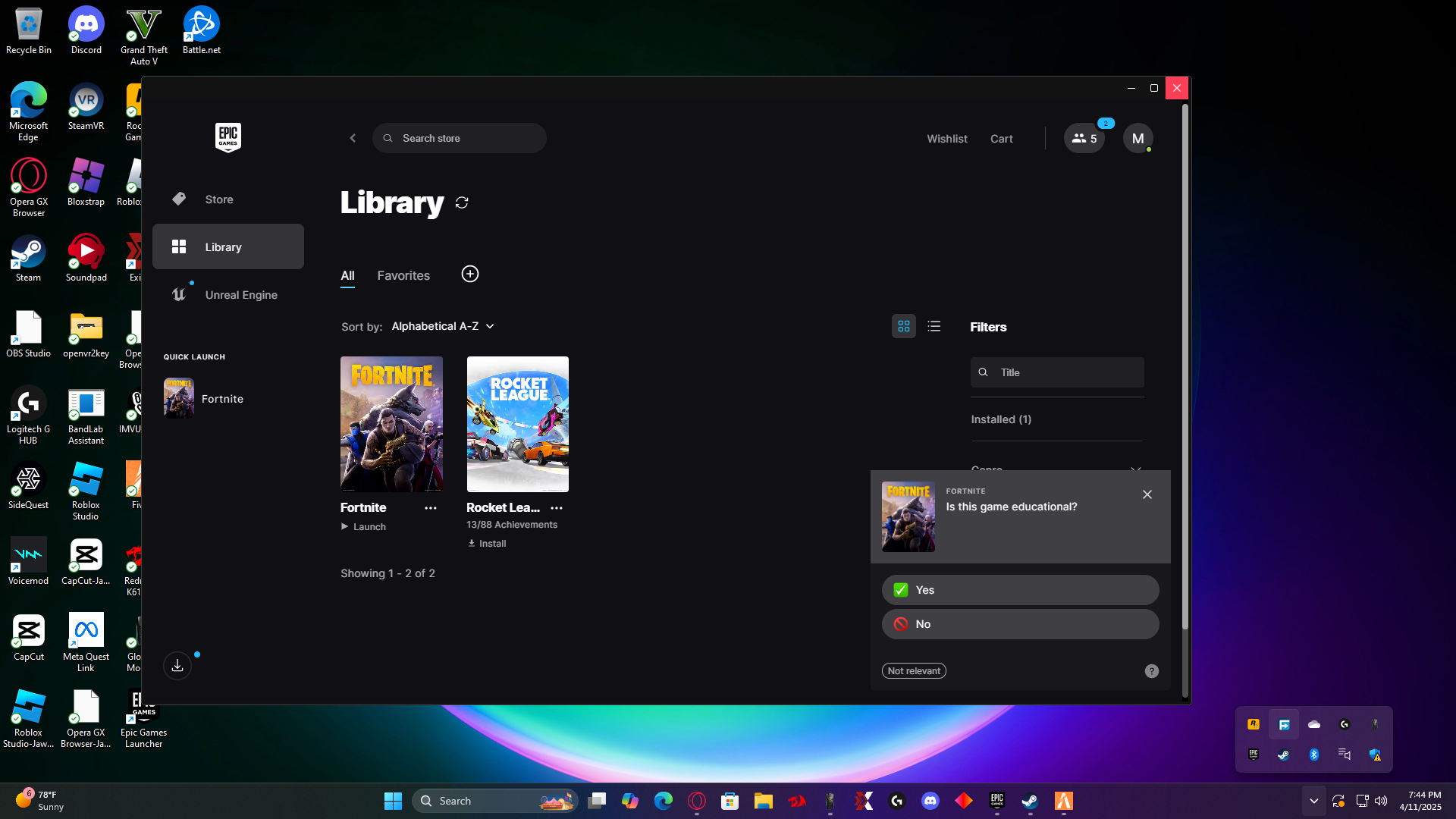Open Logitech G HUB taskbar icon
The height and width of the screenshot is (819, 1456).
[x=897, y=801]
